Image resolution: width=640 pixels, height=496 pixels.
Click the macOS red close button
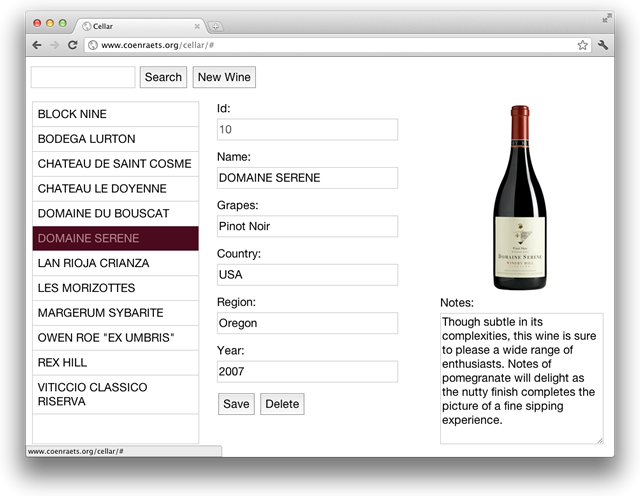[x=37, y=23]
